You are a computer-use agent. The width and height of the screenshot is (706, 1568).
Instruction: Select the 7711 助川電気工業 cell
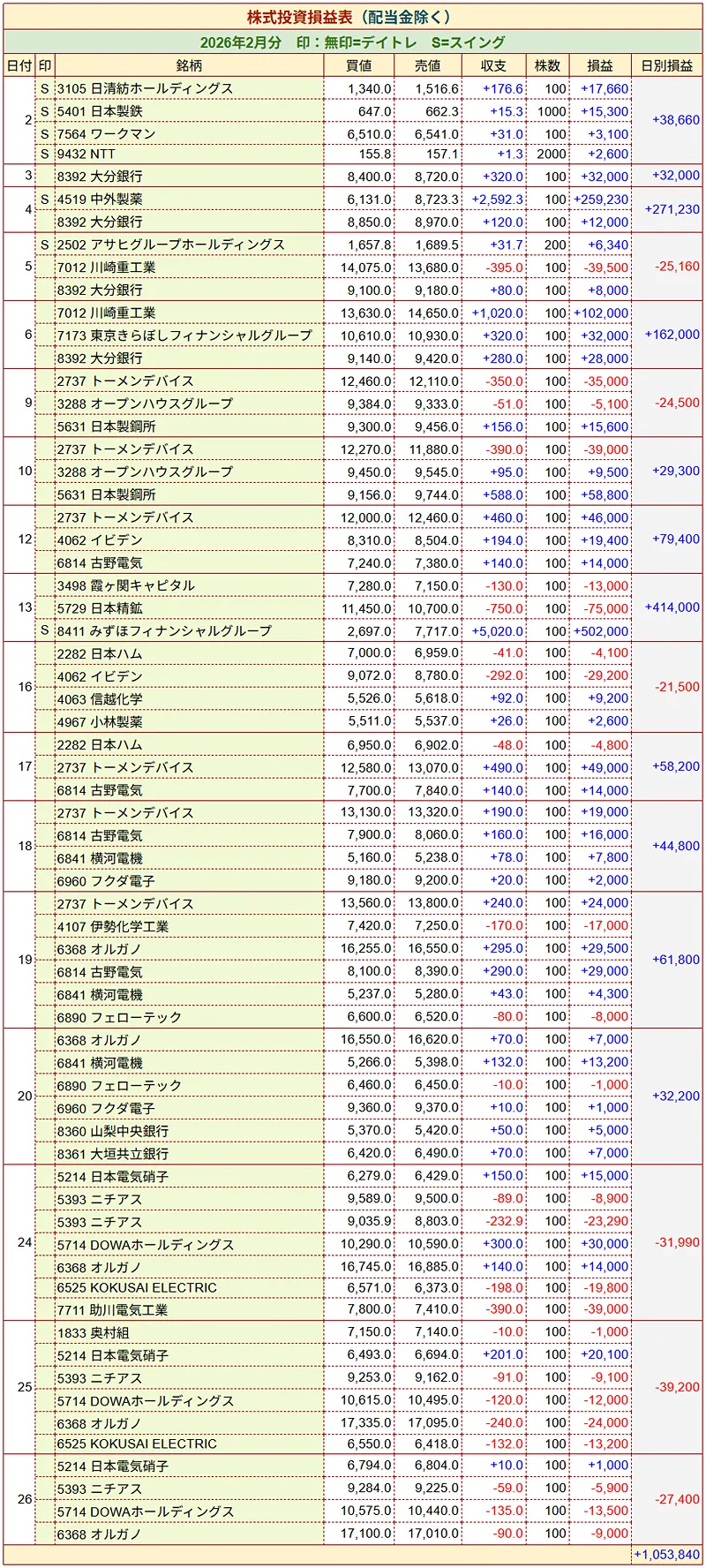112,1310
